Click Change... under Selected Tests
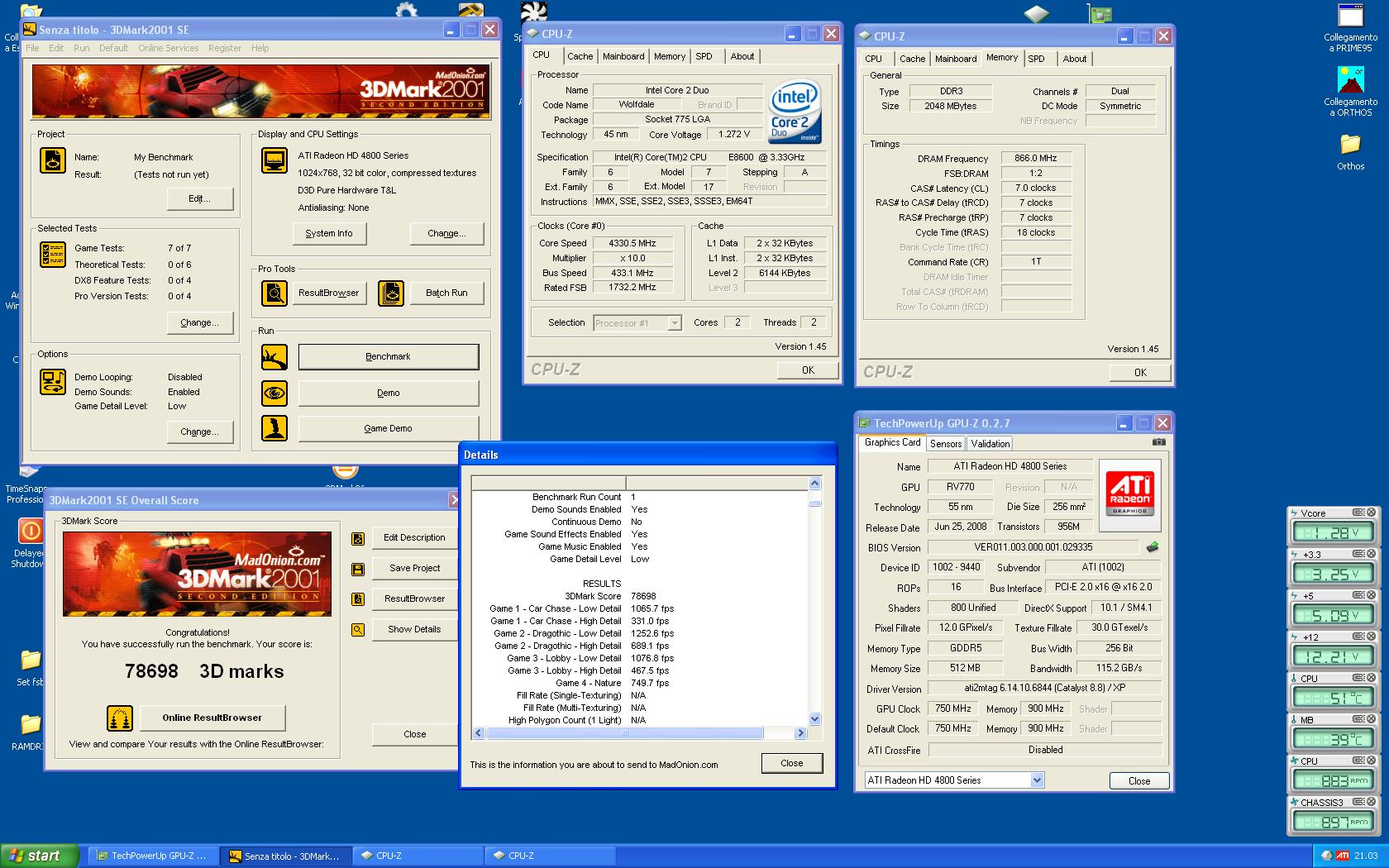This screenshot has height=868, width=1389. point(199,322)
